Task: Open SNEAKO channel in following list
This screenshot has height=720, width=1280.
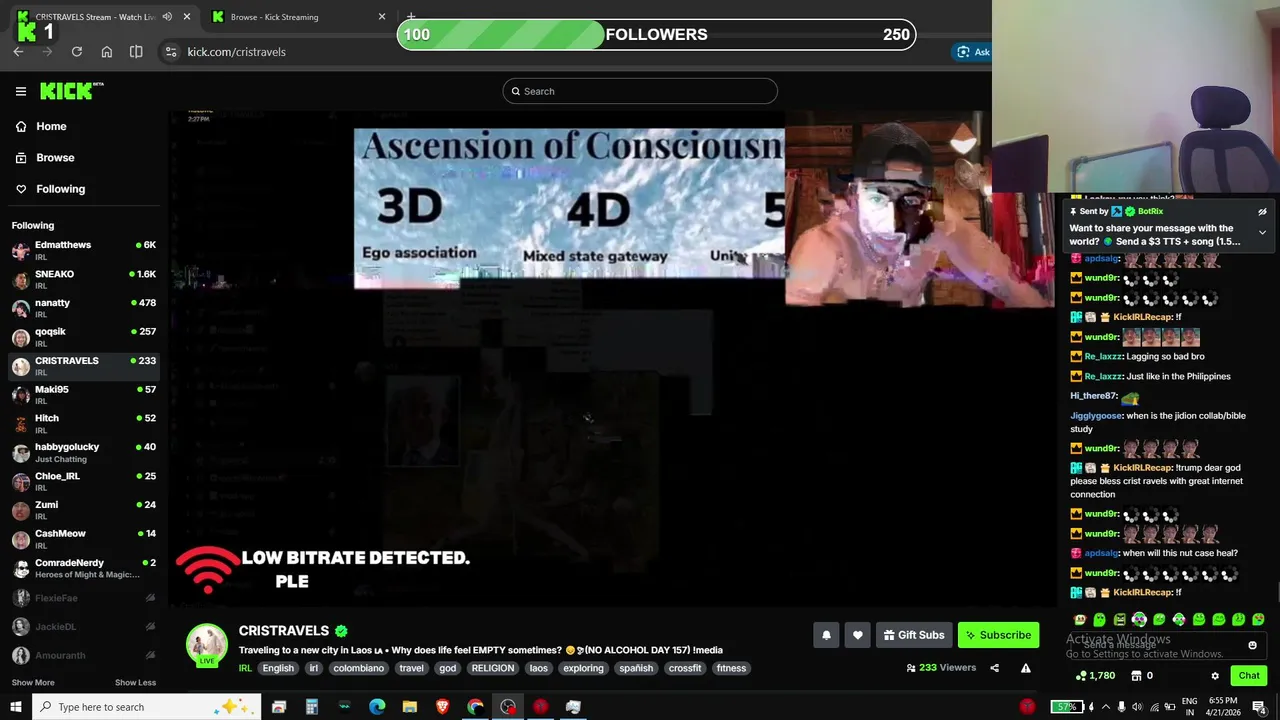Action: point(84,279)
